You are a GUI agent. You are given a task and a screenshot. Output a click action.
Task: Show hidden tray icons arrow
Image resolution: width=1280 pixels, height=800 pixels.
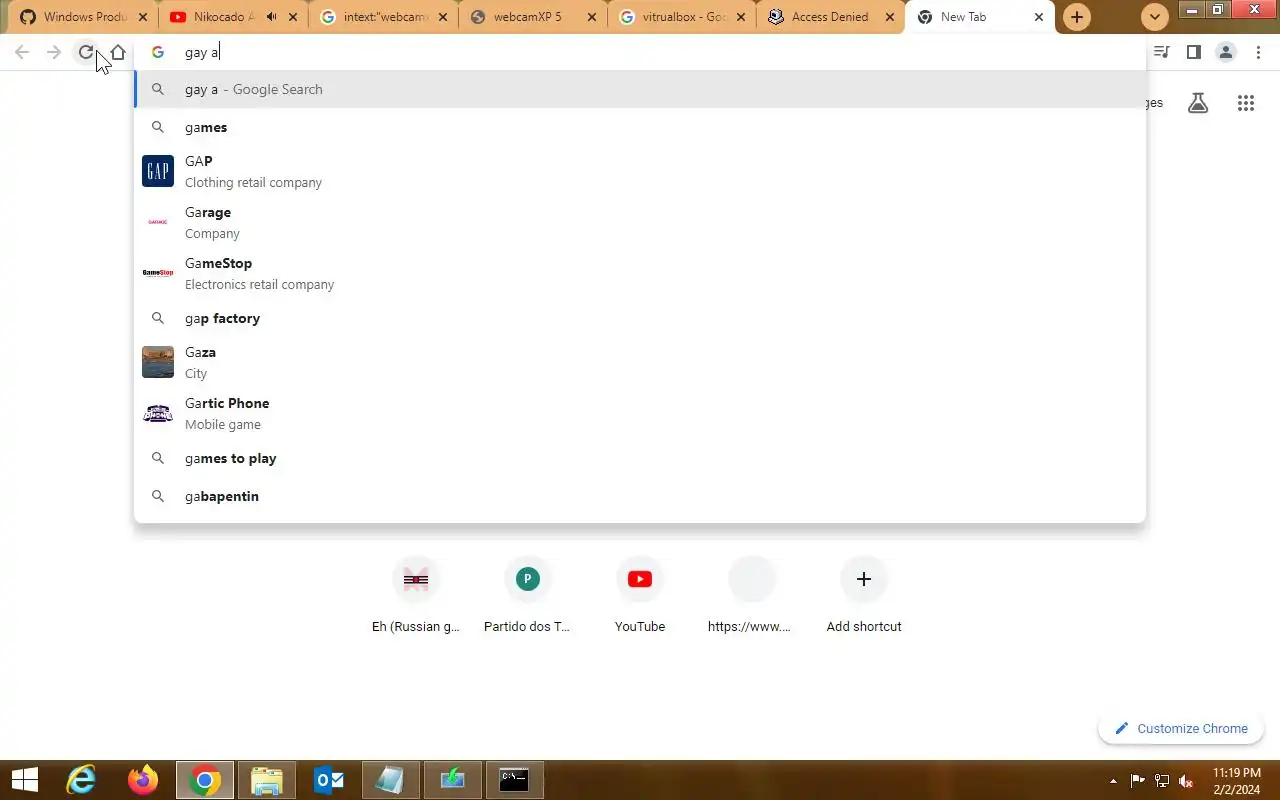coord(1113,781)
